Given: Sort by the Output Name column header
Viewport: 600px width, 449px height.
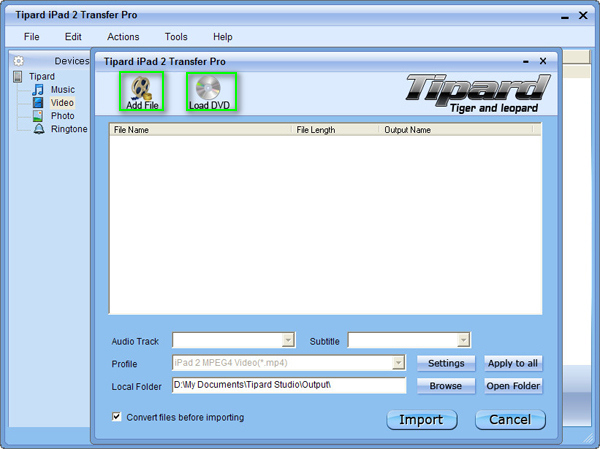Looking at the screenshot, I should [456, 130].
